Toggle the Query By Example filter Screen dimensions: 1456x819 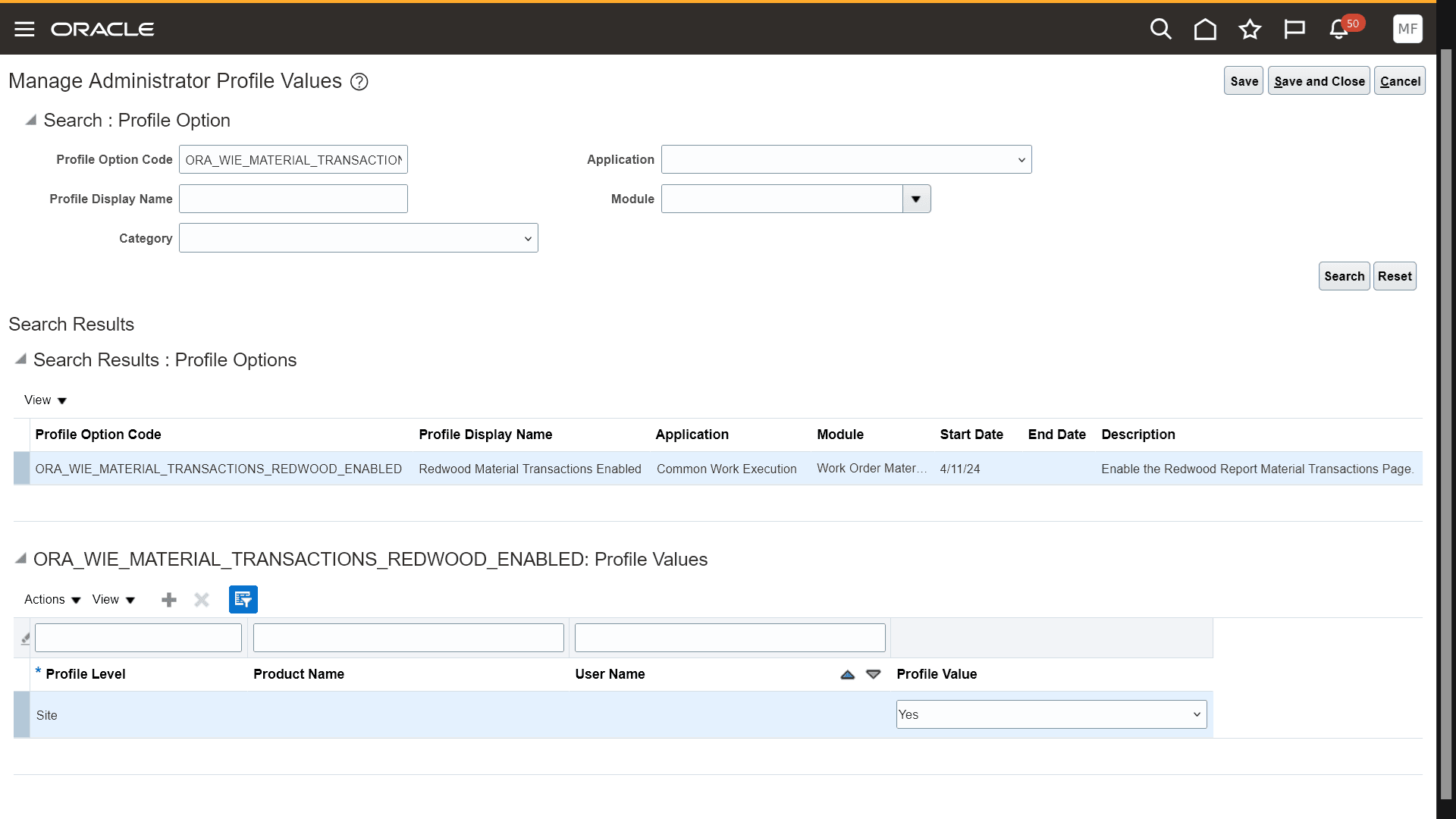point(243,599)
